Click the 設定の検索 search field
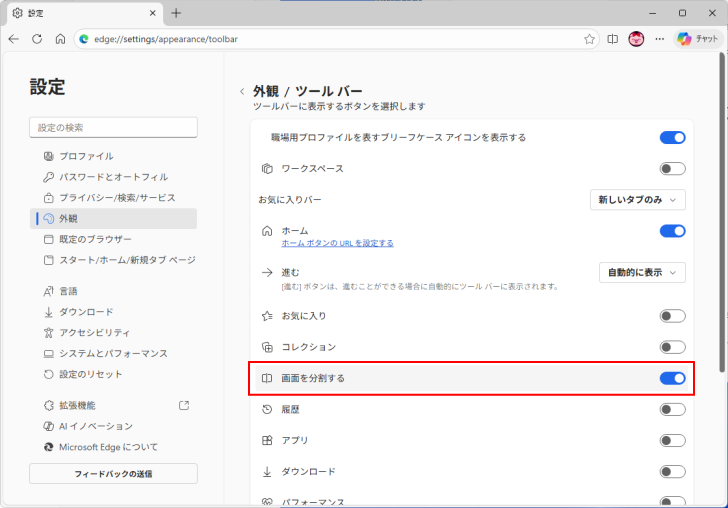 coord(113,127)
